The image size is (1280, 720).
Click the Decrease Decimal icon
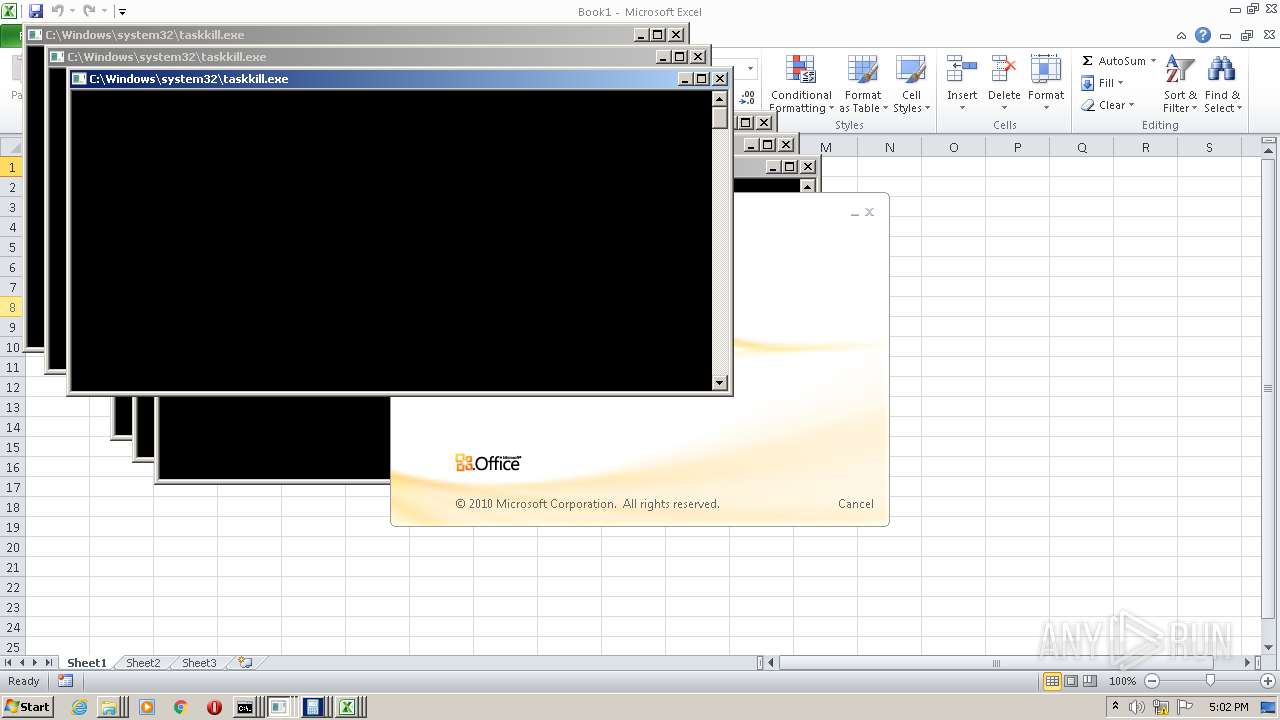tap(747, 98)
